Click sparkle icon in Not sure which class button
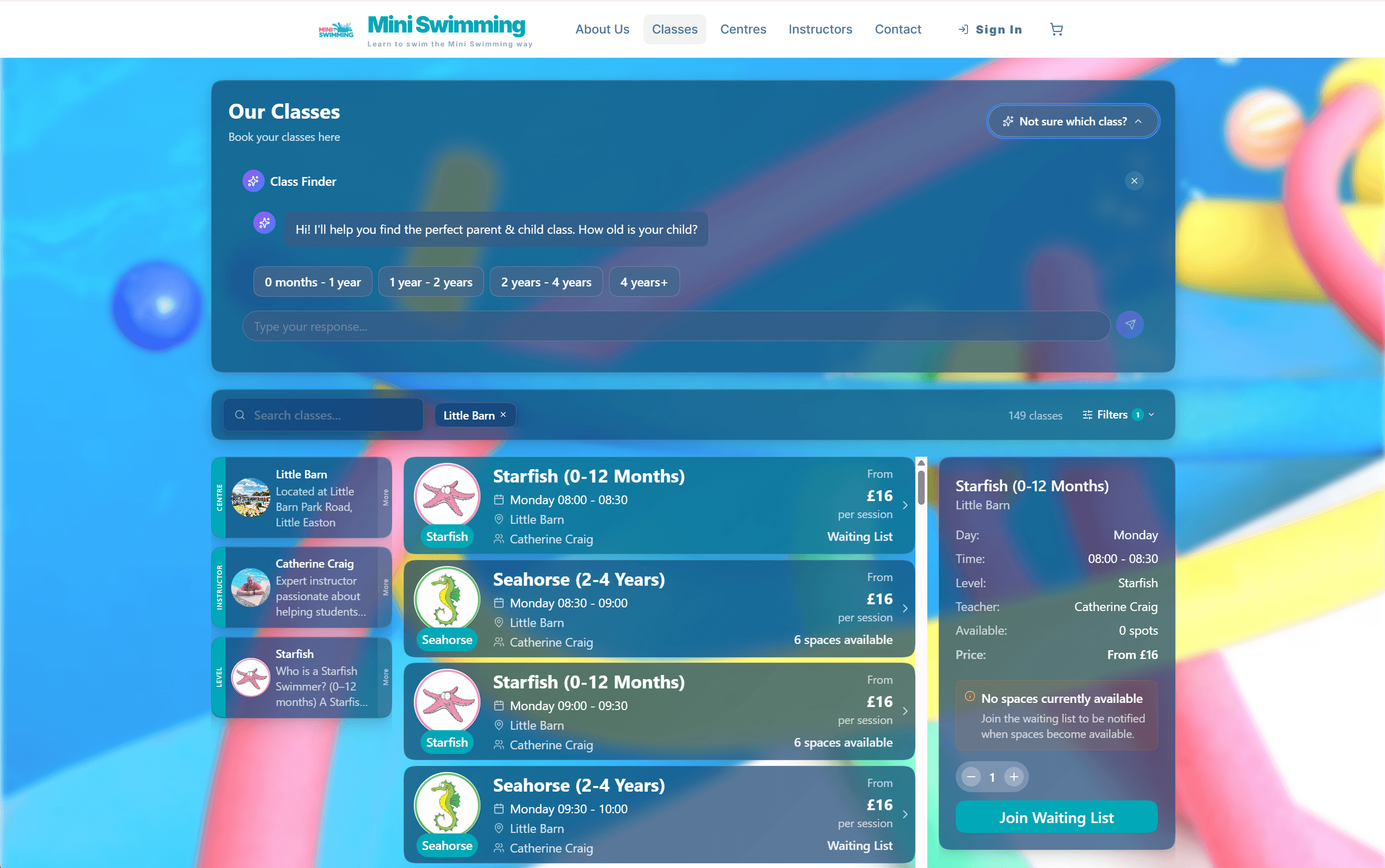Viewport: 1385px width, 868px height. (1007, 121)
